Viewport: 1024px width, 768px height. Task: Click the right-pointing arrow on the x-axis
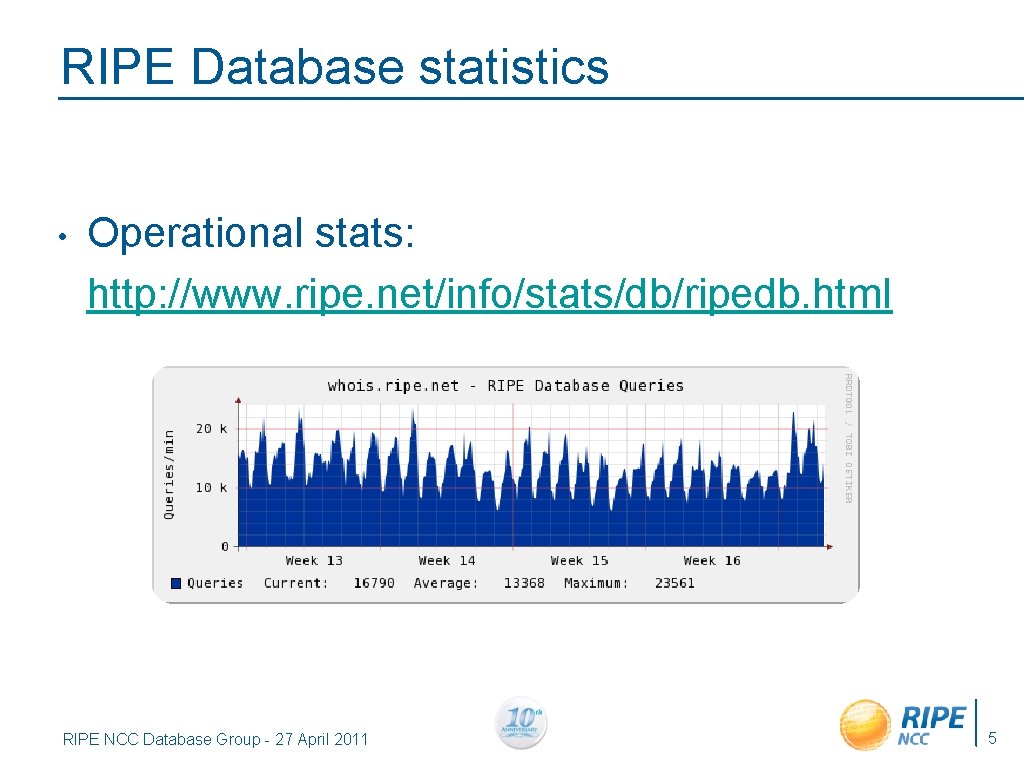tap(828, 546)
